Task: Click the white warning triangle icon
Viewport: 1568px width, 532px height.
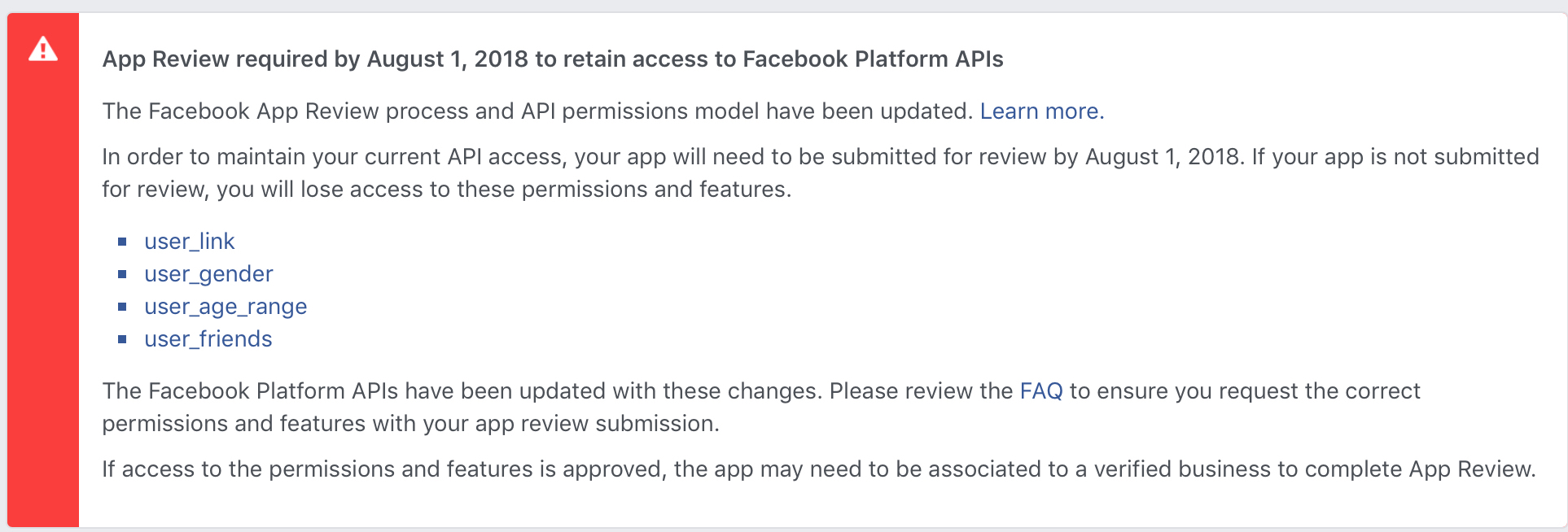Action: click(43, 50)
